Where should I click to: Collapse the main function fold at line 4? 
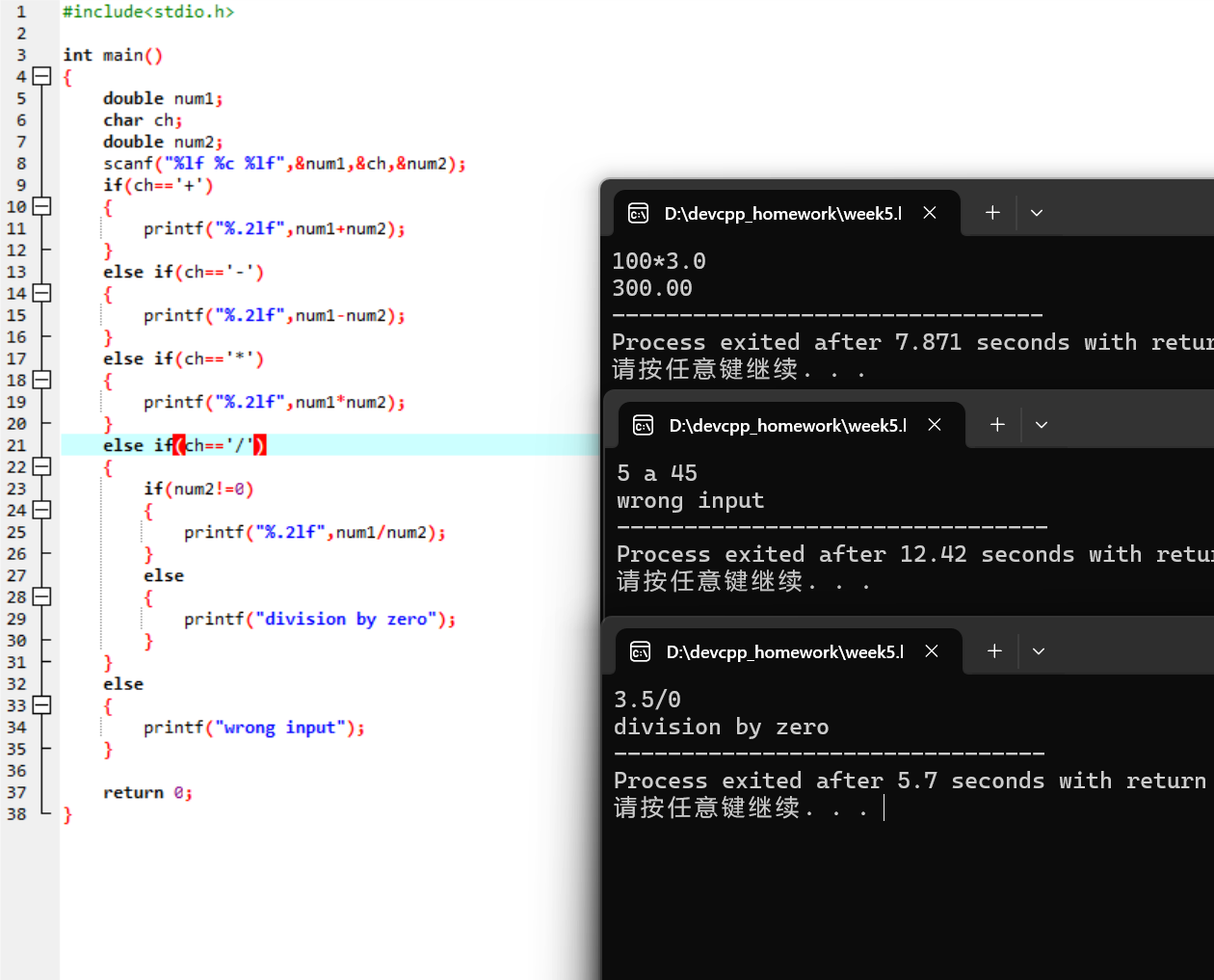pos(41,76)
